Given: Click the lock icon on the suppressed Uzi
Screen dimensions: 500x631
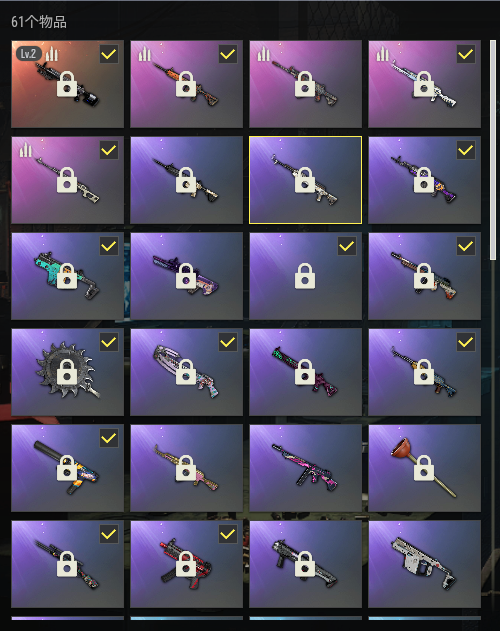Looking at the screenshot, I should (67, 468).
